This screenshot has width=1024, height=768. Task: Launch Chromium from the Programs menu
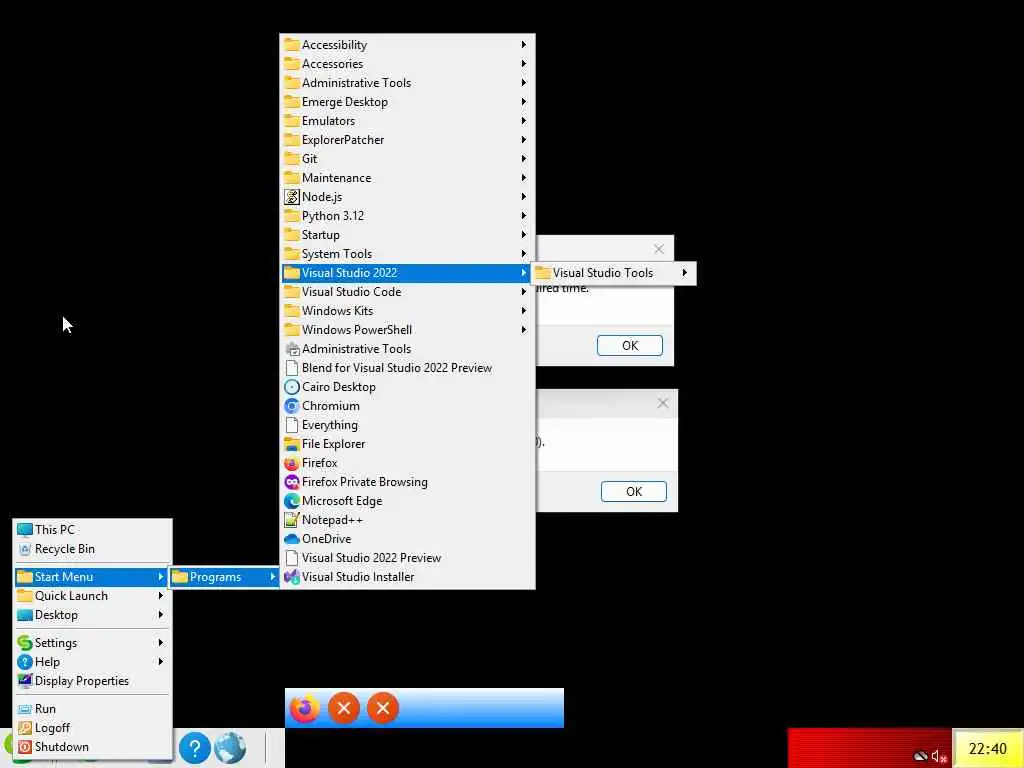click(408, 406)
